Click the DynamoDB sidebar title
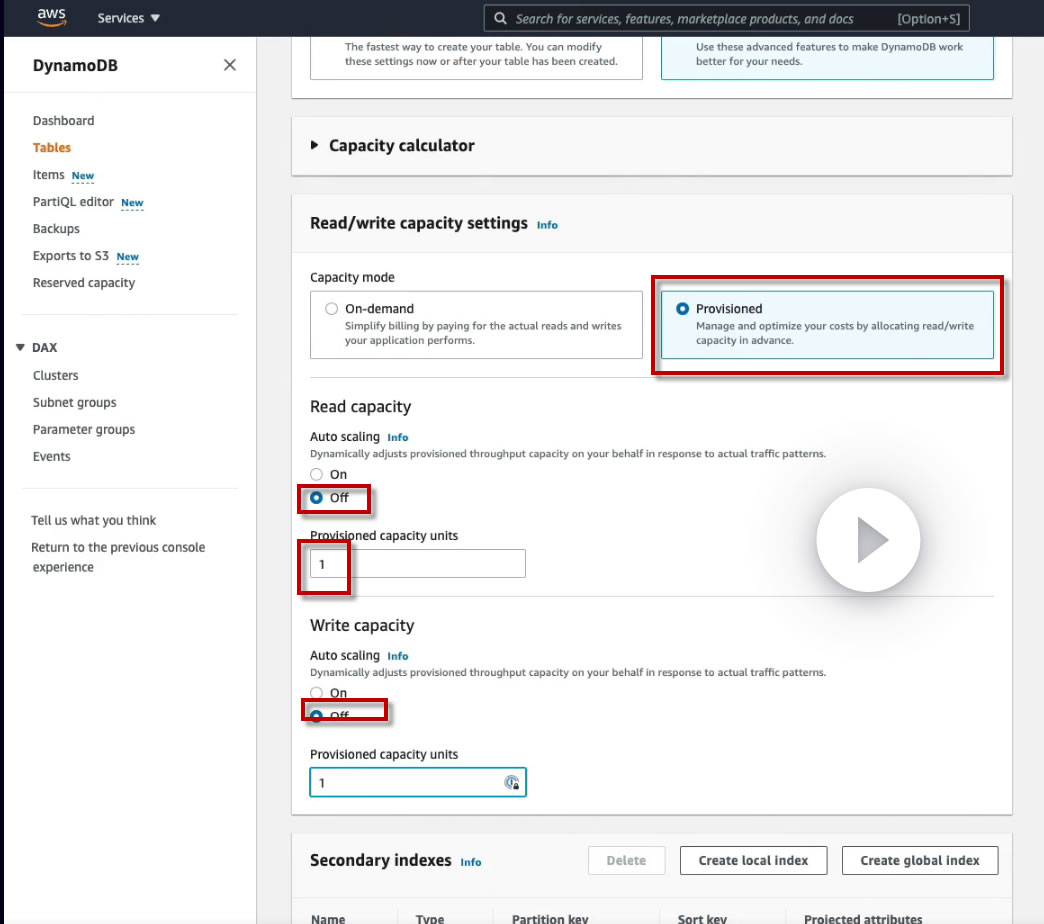This screenshot has width=1044, height=924. click(x=75, y=65)
